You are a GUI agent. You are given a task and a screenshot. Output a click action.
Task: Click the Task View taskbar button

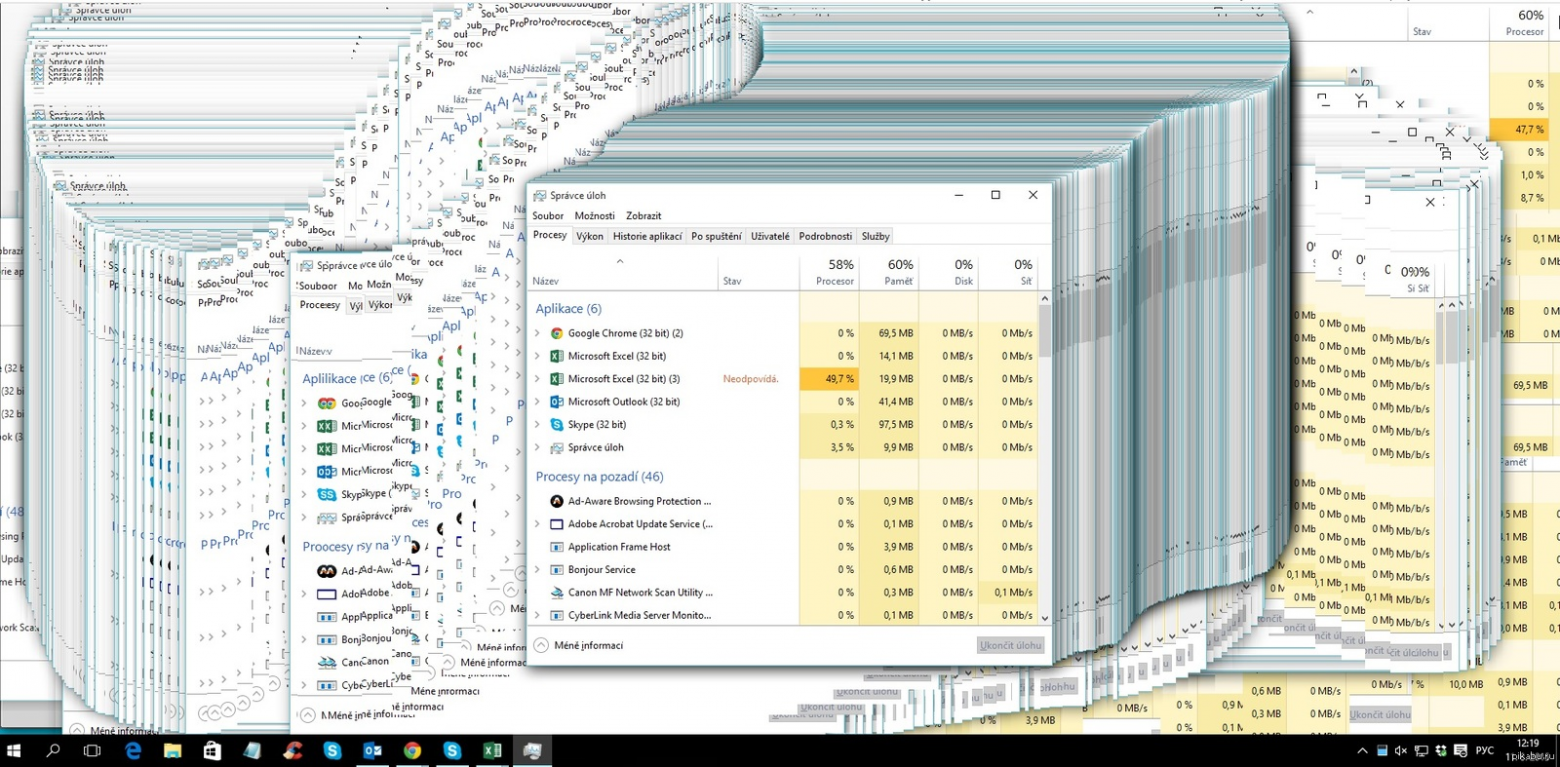(92, 750)
